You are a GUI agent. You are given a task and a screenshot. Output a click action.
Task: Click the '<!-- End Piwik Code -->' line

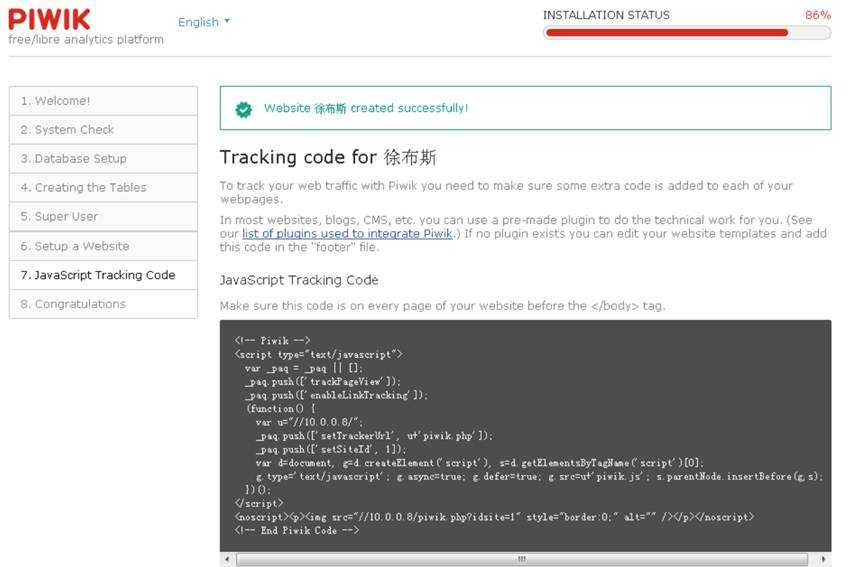(296, 531)
